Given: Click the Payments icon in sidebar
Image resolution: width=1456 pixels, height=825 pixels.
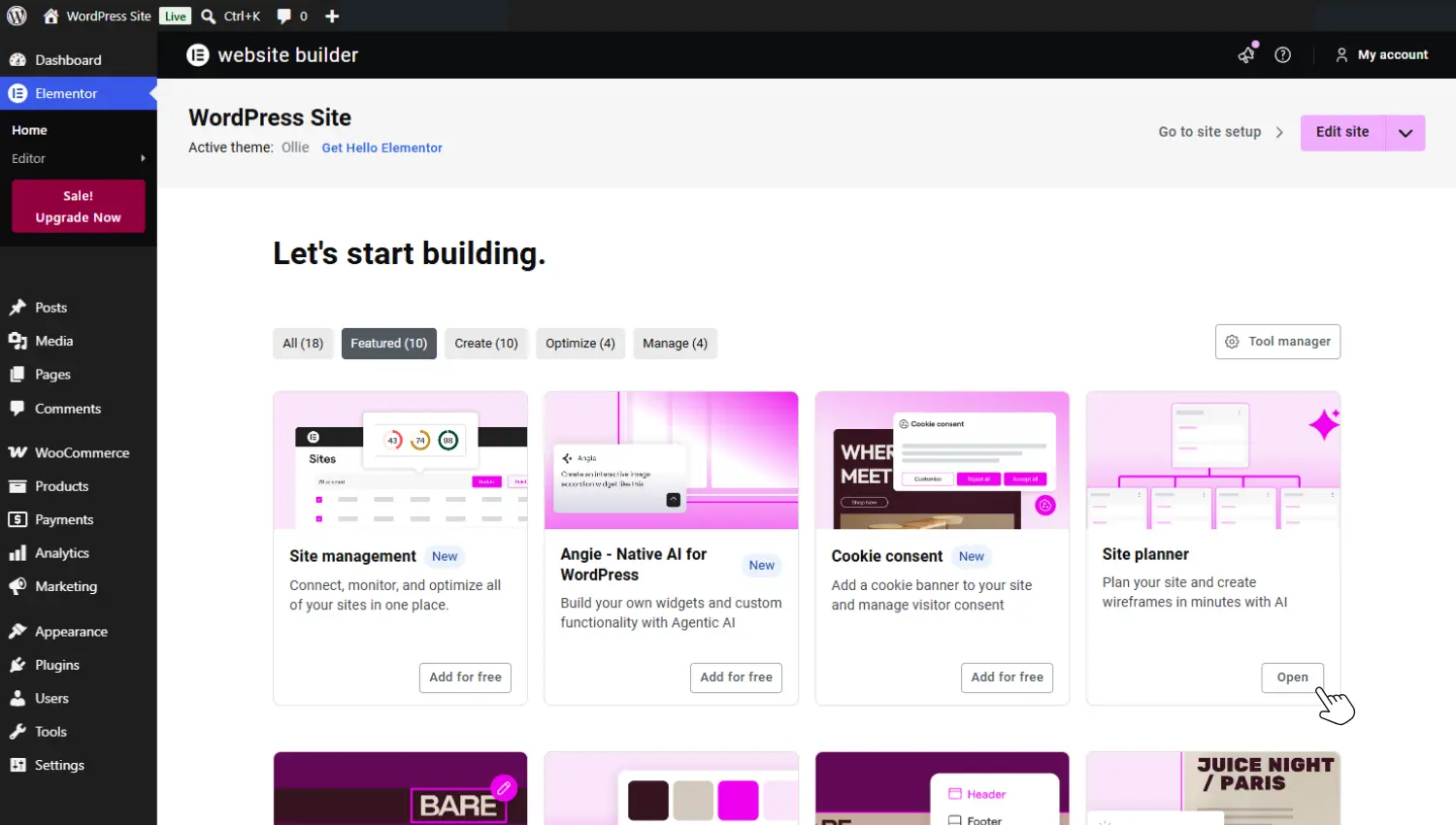Looking at the screenshot, I should click(x=17, y=519).
